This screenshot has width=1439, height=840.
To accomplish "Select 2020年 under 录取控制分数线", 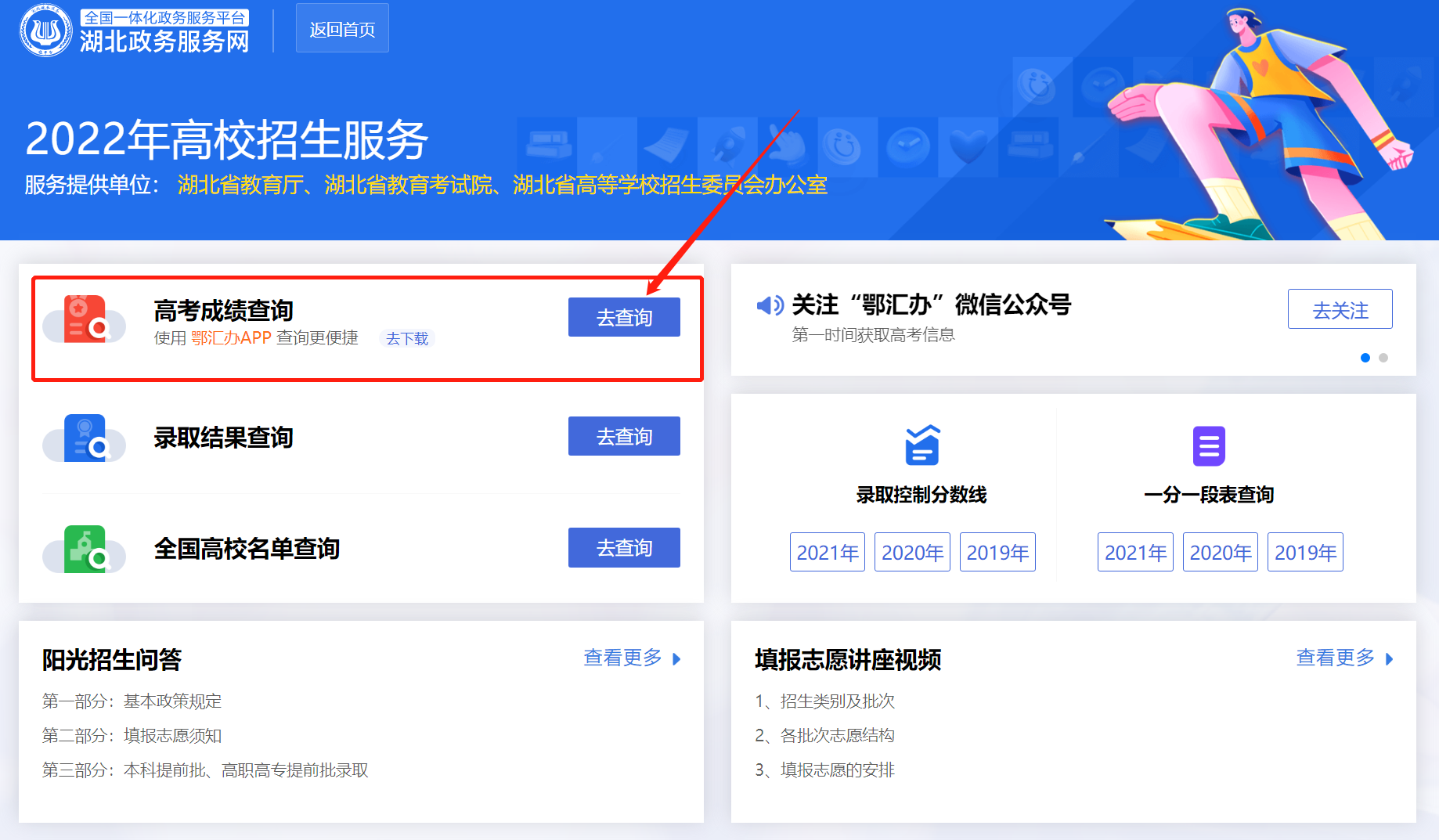I will pyautogui.click(x=912, y=552).
